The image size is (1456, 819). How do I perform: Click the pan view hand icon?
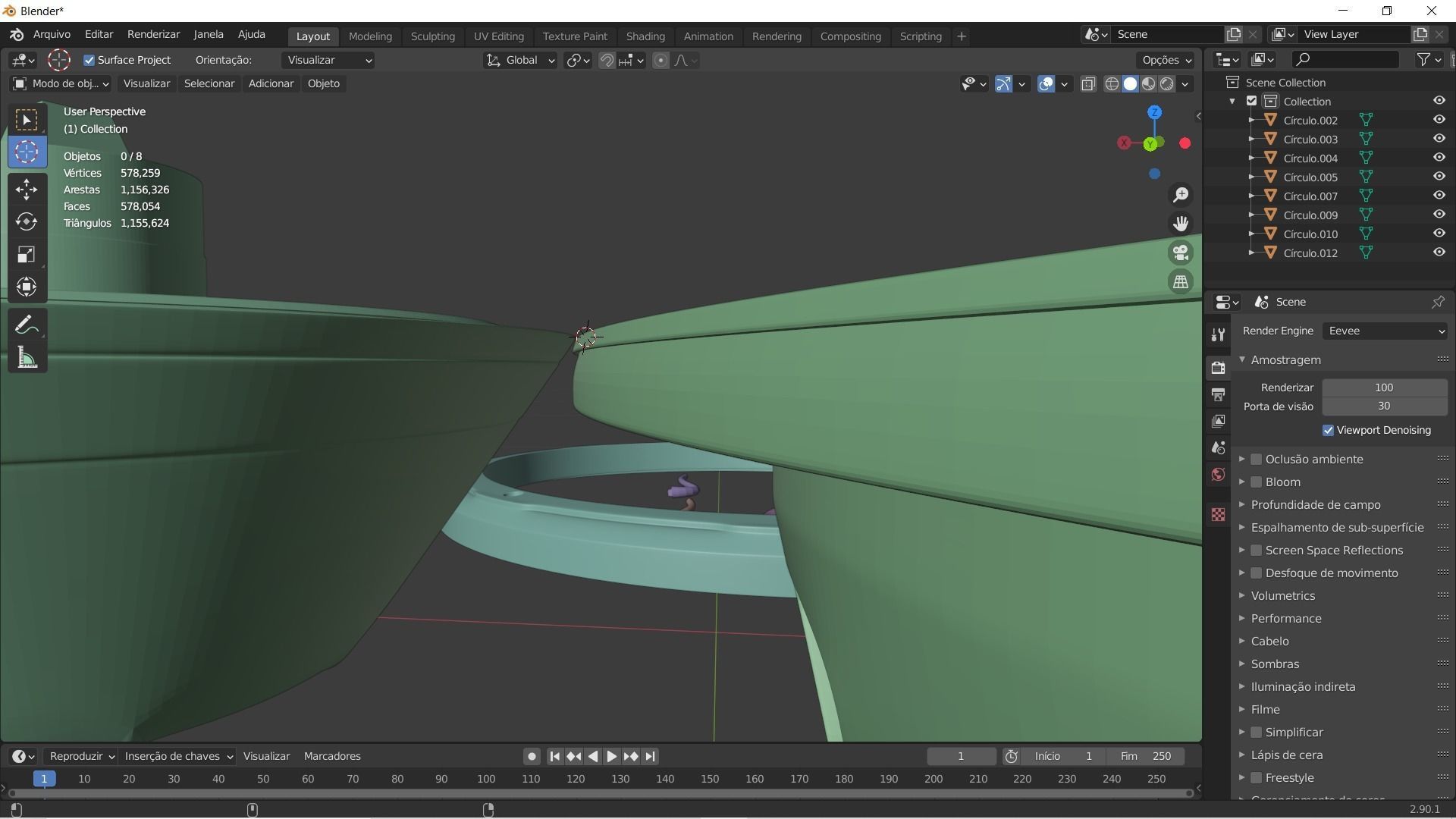tap(1181, 224)
